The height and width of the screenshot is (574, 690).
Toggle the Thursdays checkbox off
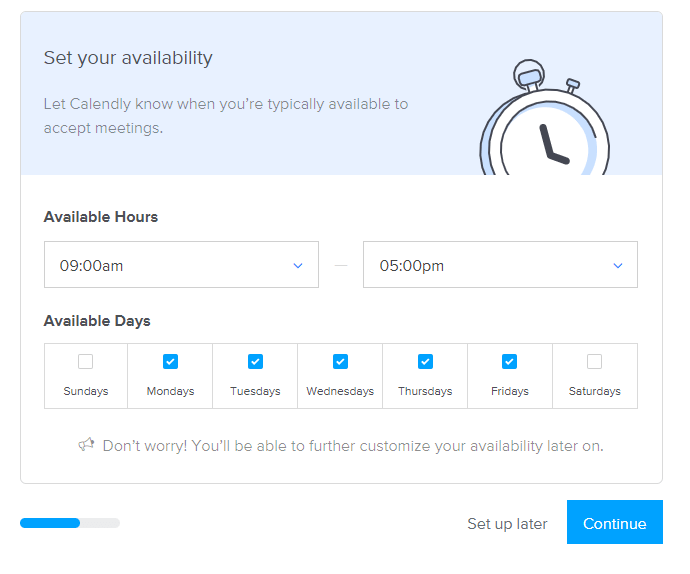pyautogui.click(x=425, y=361)
